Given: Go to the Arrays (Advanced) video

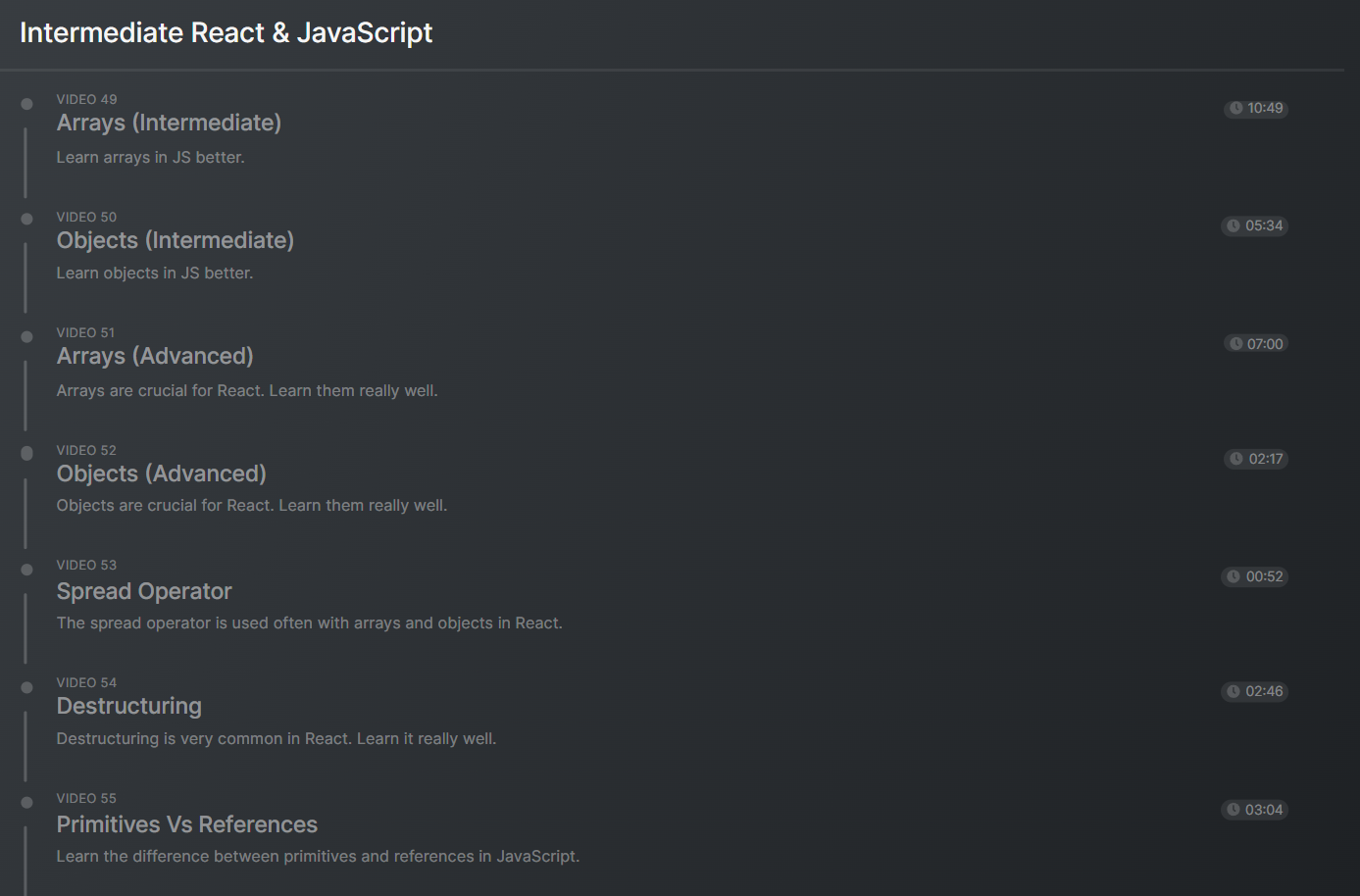Looking at the screenshot, I should (x=155, y=357).
